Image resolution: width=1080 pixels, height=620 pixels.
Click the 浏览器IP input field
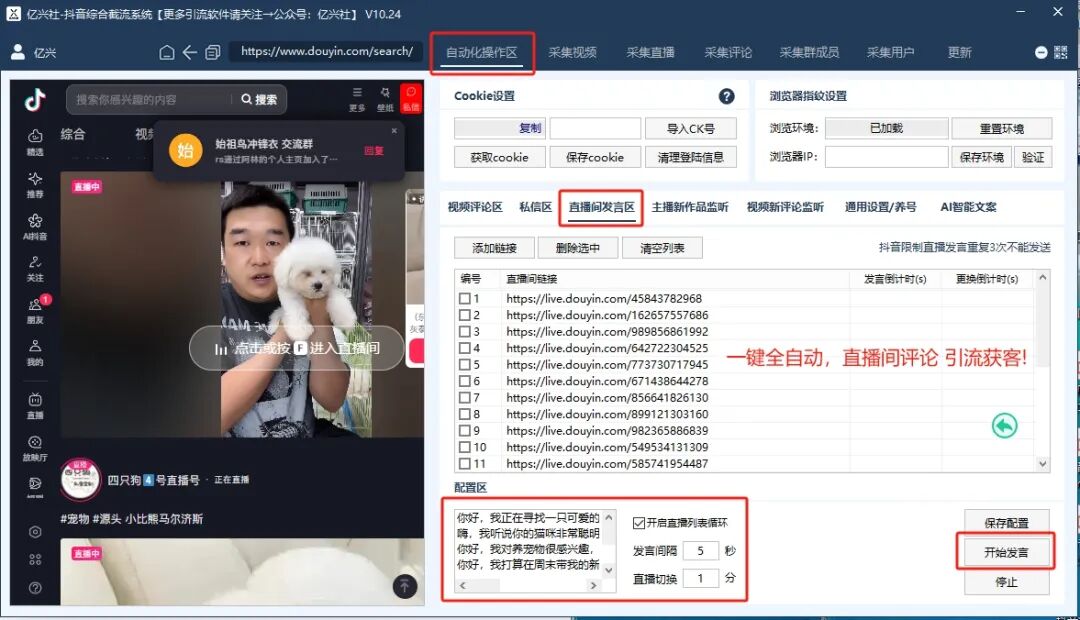point(886,158)
